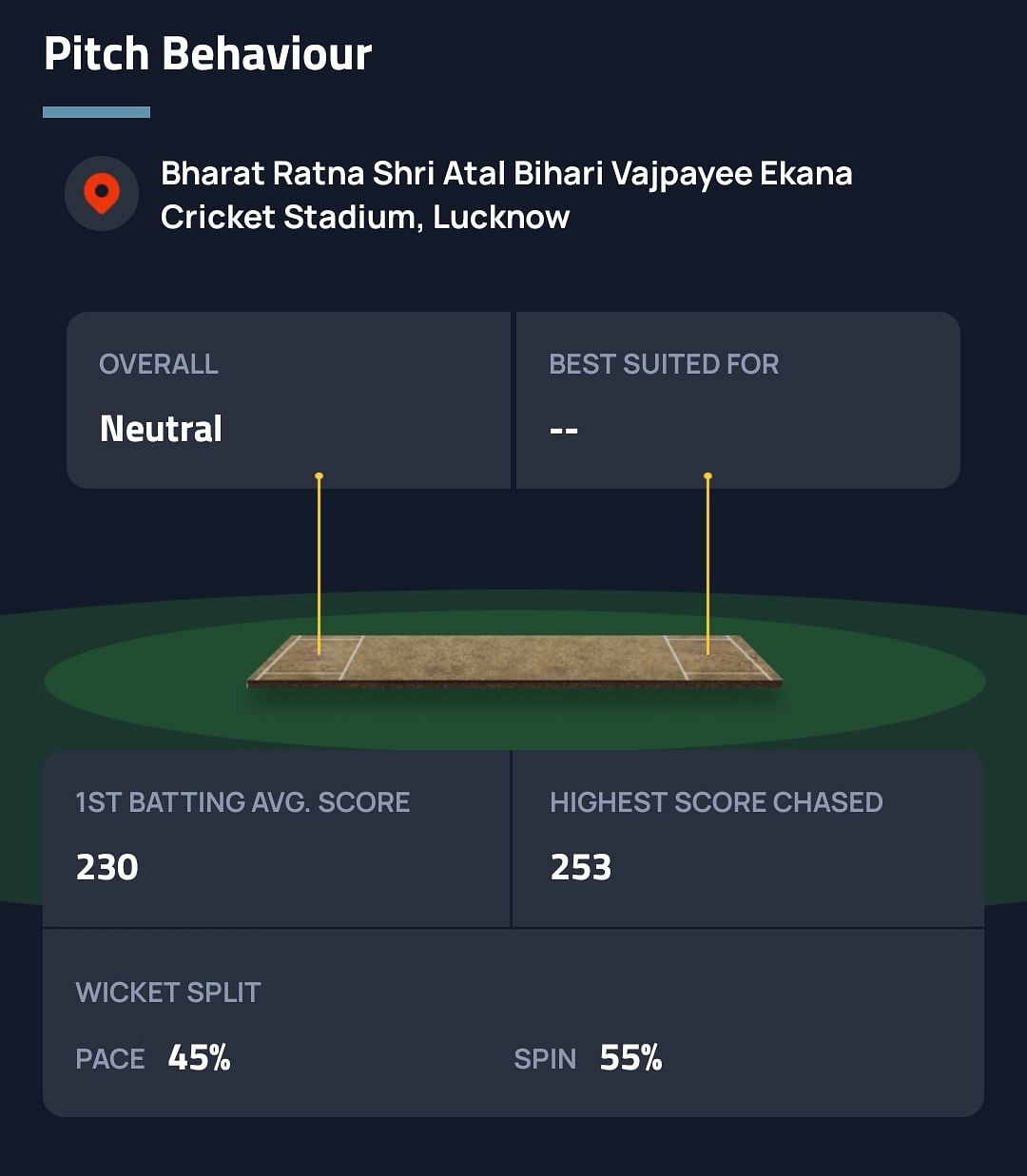
Task: Click the left yellow stump marker
Action: tap(320, 563)
